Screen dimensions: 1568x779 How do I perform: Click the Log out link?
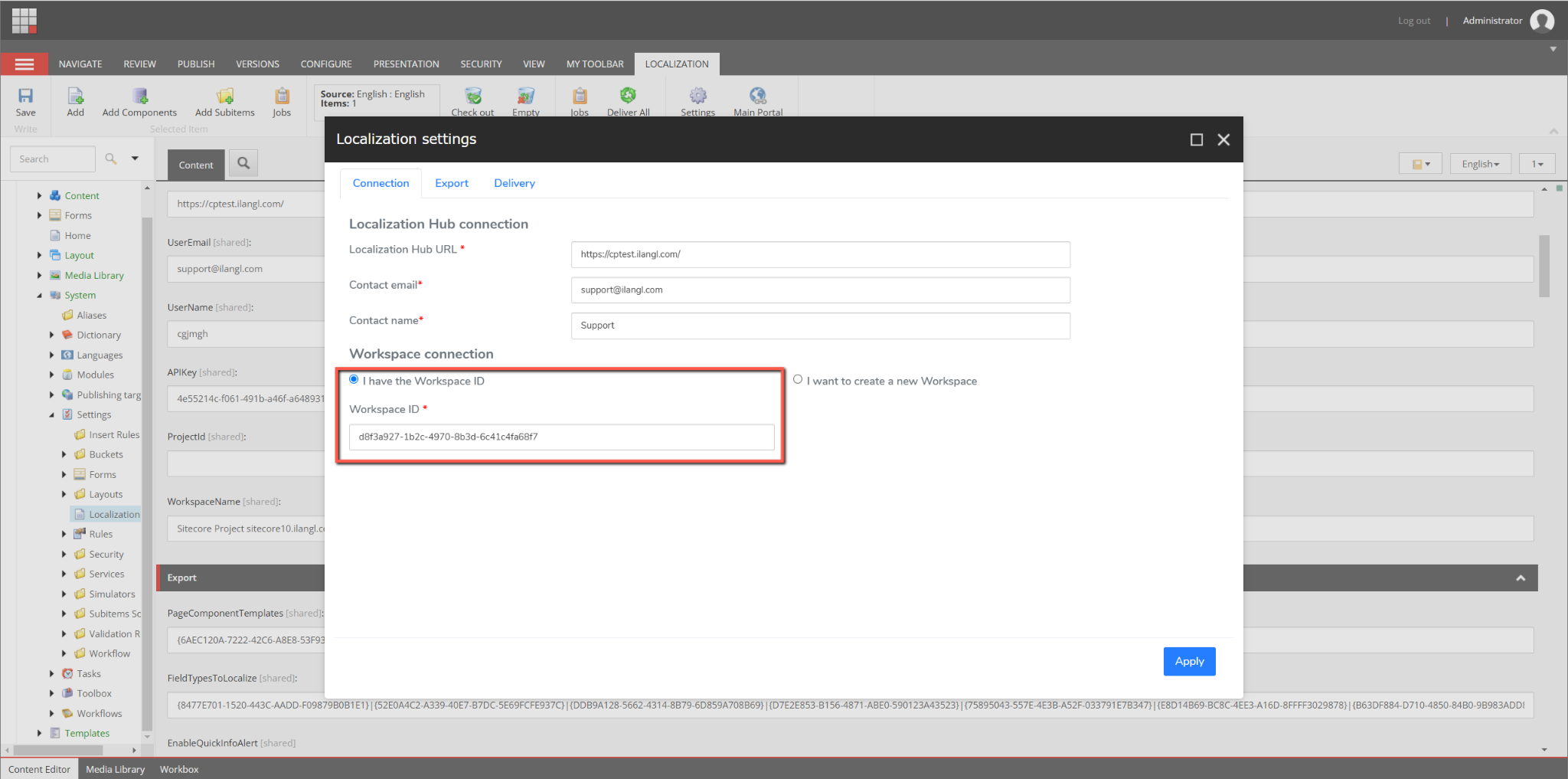(1413, 21)
